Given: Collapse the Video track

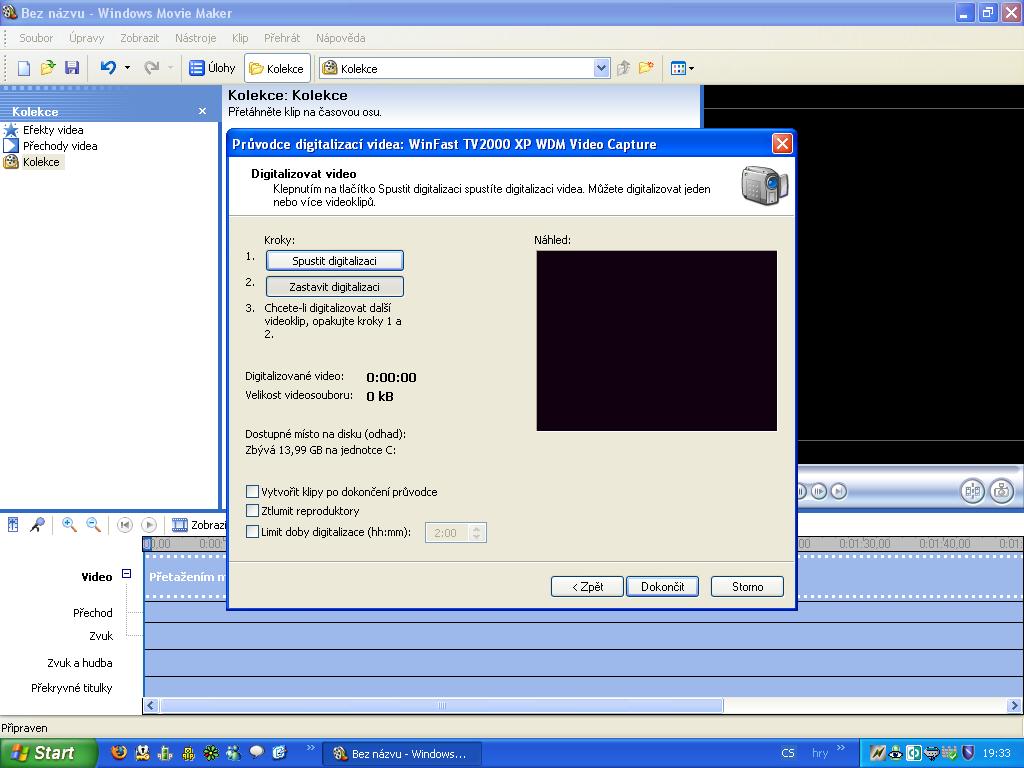Looking at the screenshot, I should coord(127,574).
